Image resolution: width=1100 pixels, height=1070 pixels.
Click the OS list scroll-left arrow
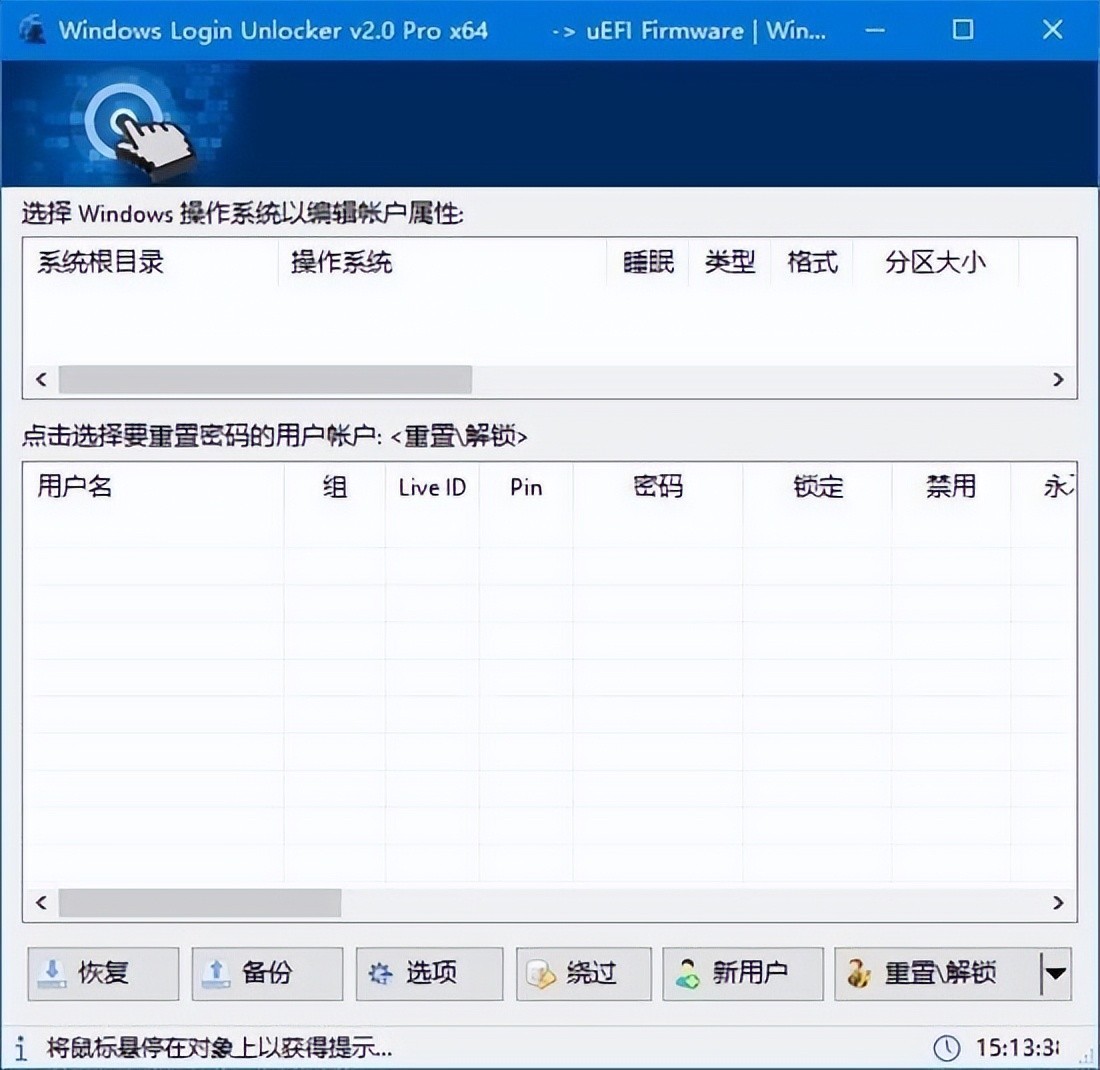[41, 380]
